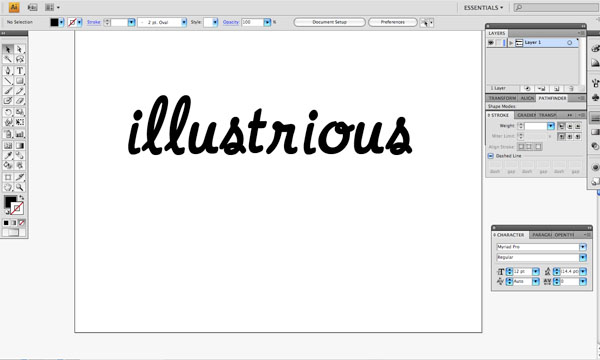
Task: Swap fill and stroke colors arrow
Action: pyautogui.click(x=21, y=197)
